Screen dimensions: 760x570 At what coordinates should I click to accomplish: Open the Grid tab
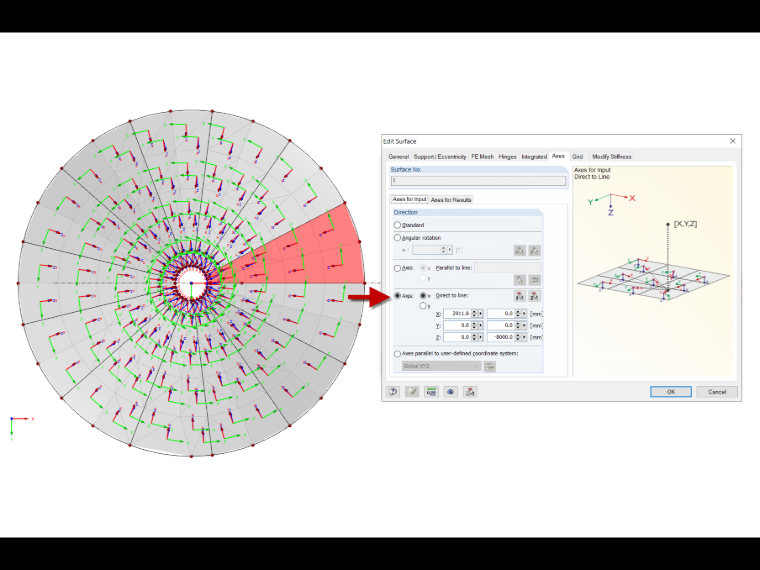[577, 157]
